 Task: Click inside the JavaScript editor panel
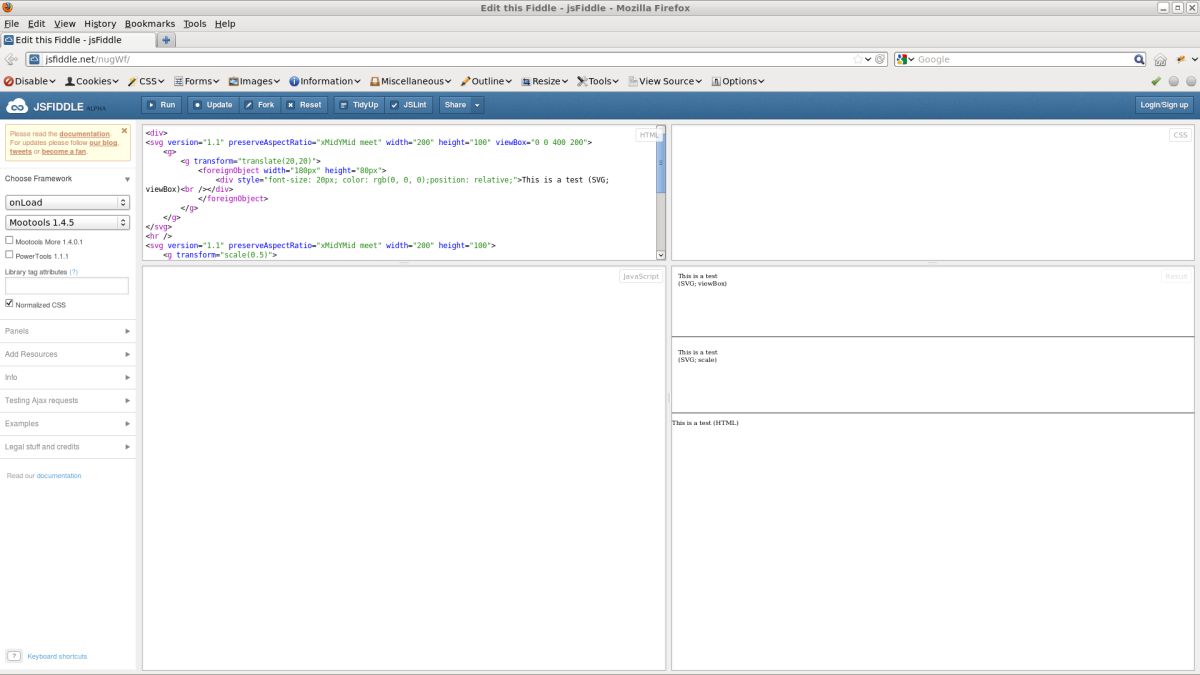404,468
